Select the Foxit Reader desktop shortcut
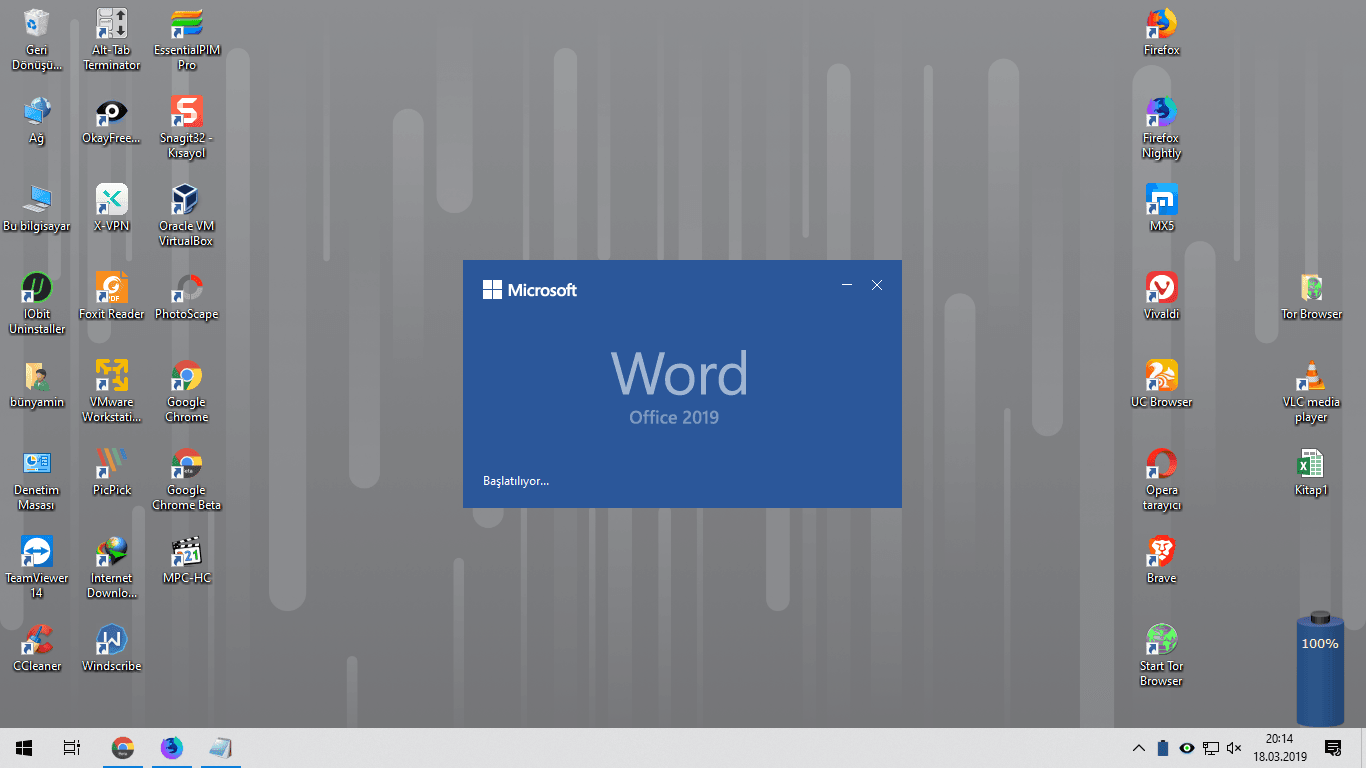The image size is (1366, 768). [111, 297]
